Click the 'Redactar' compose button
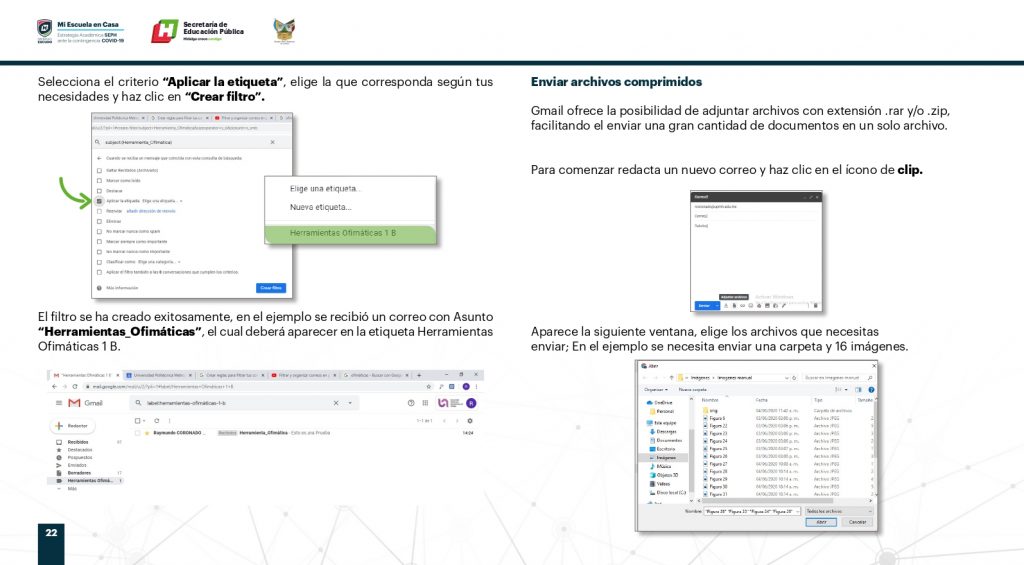Screen dimensions: 1024x565 (72, 426)
